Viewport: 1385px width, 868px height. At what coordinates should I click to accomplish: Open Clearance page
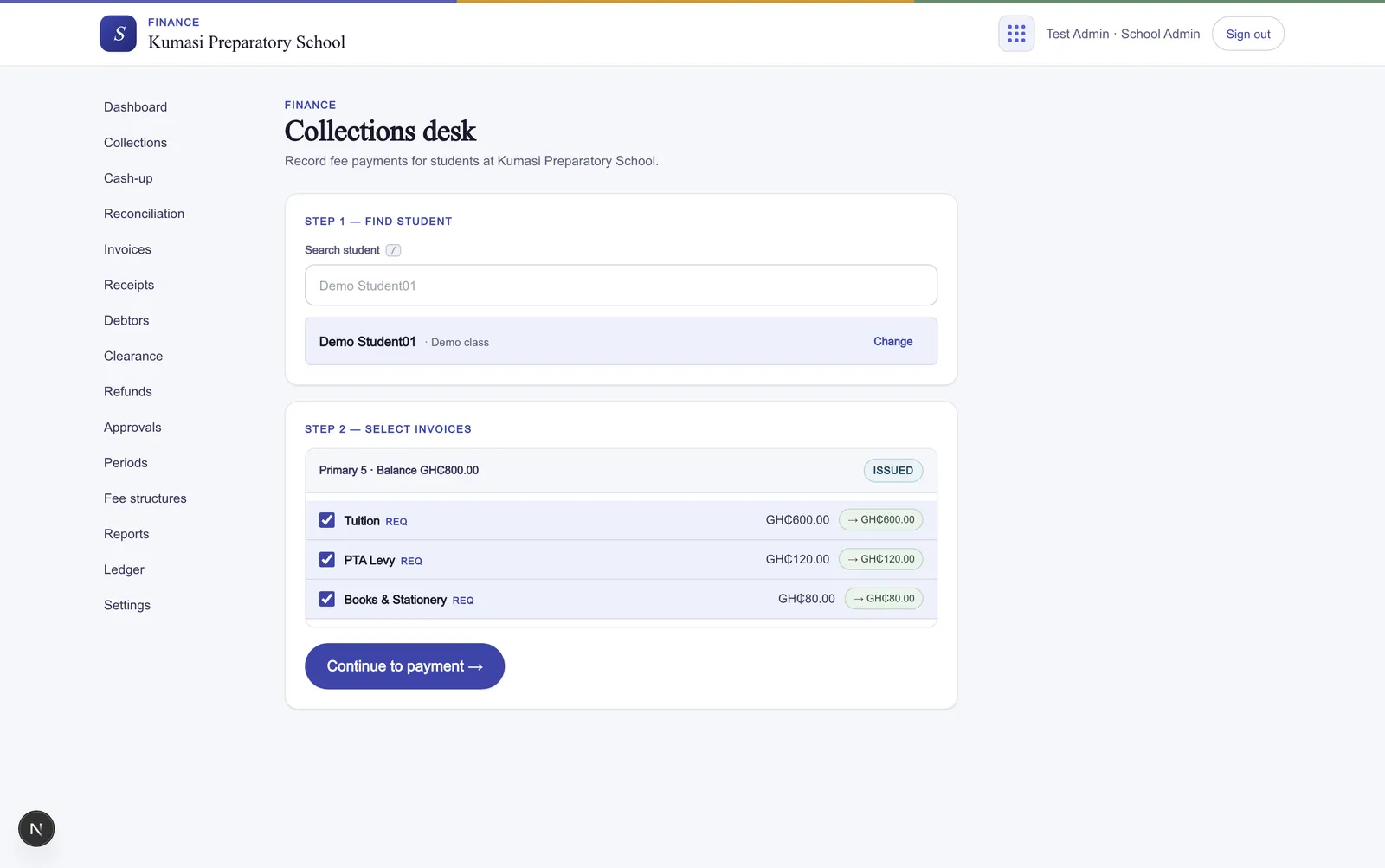tap(133, 356)
